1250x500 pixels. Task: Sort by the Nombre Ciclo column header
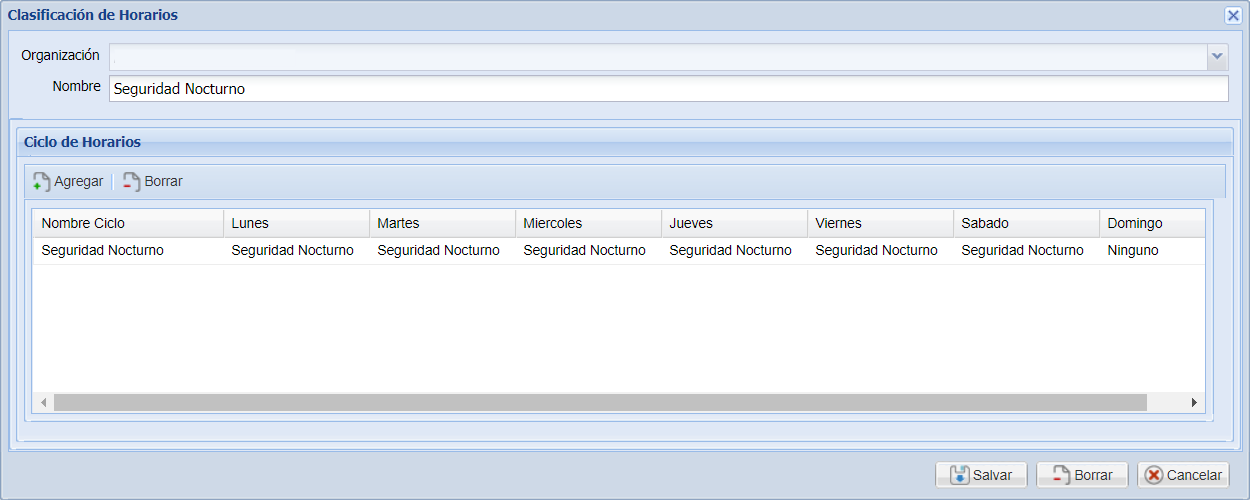[127, 223]
